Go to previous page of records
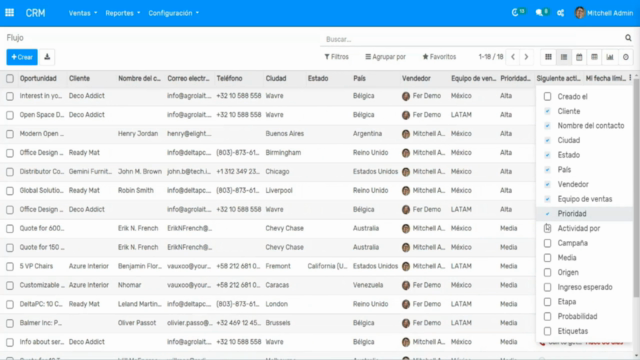The height and width of the screenshot is (360, 640). point(513,57)
